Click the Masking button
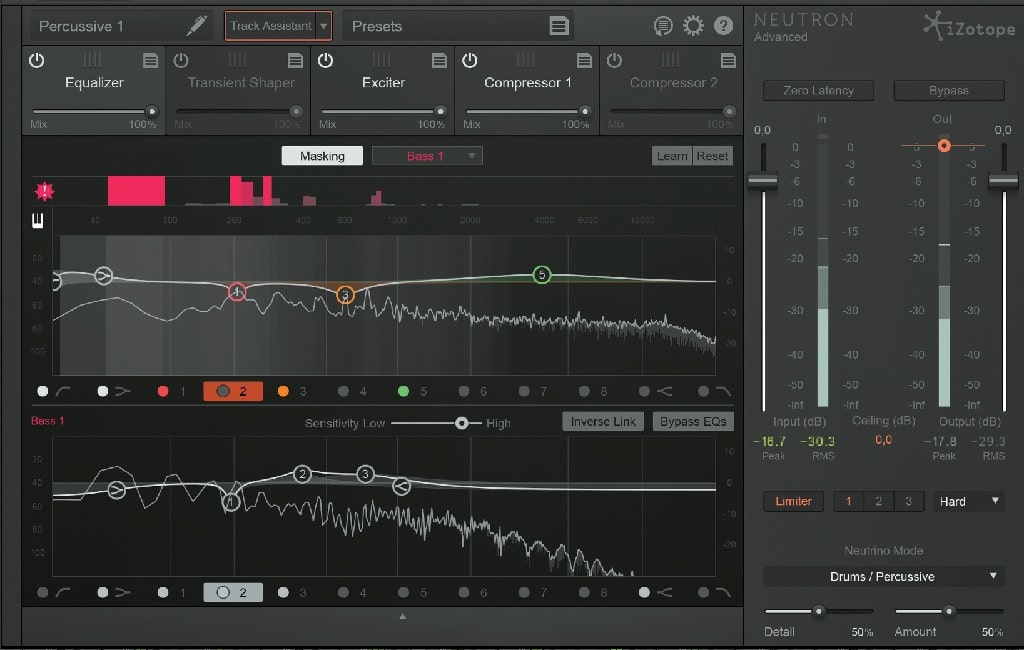The width and height of the screenshot is (1024, 650). [322, 156]
